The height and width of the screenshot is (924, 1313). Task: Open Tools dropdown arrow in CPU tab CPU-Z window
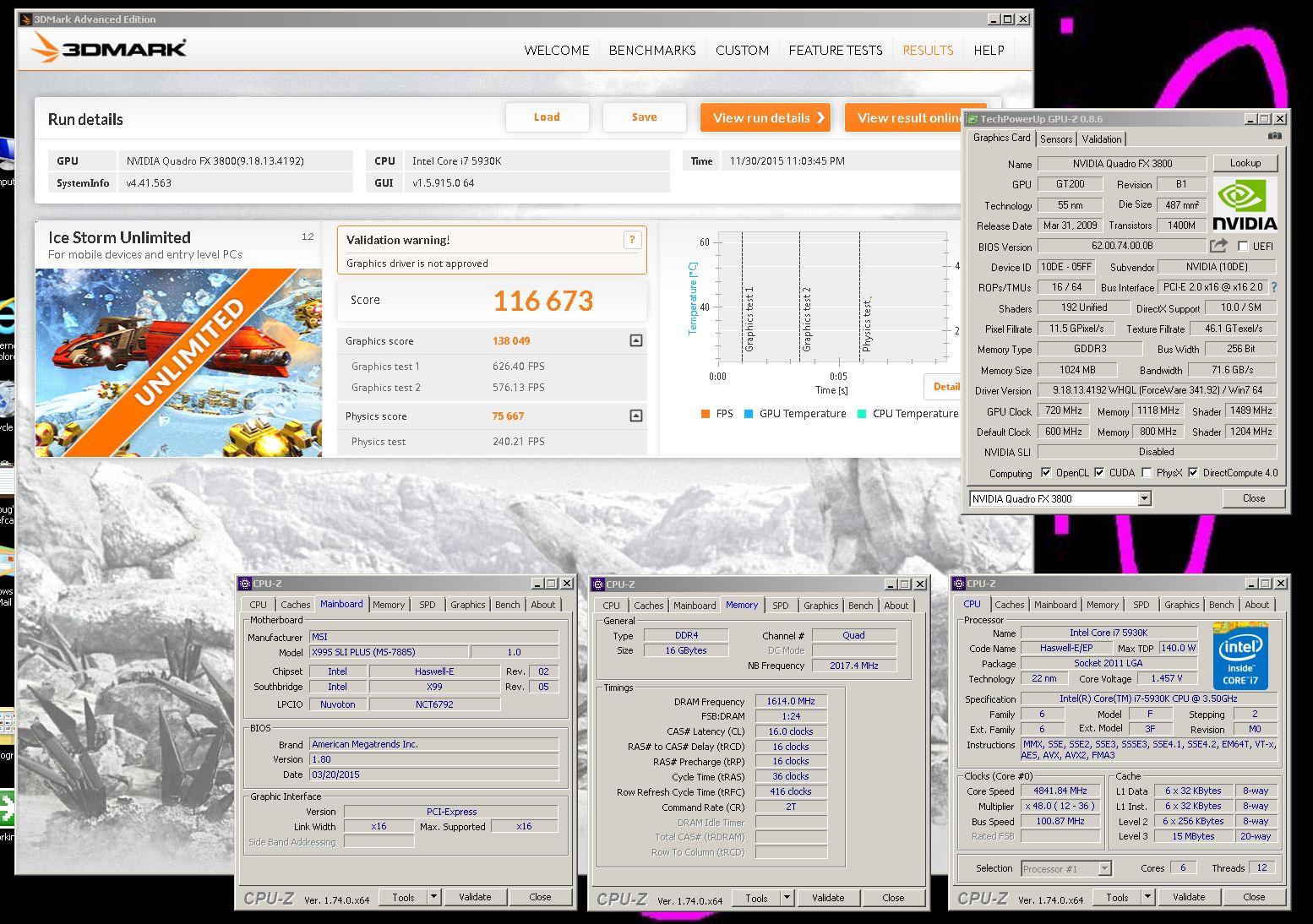tap(1148, 897)
